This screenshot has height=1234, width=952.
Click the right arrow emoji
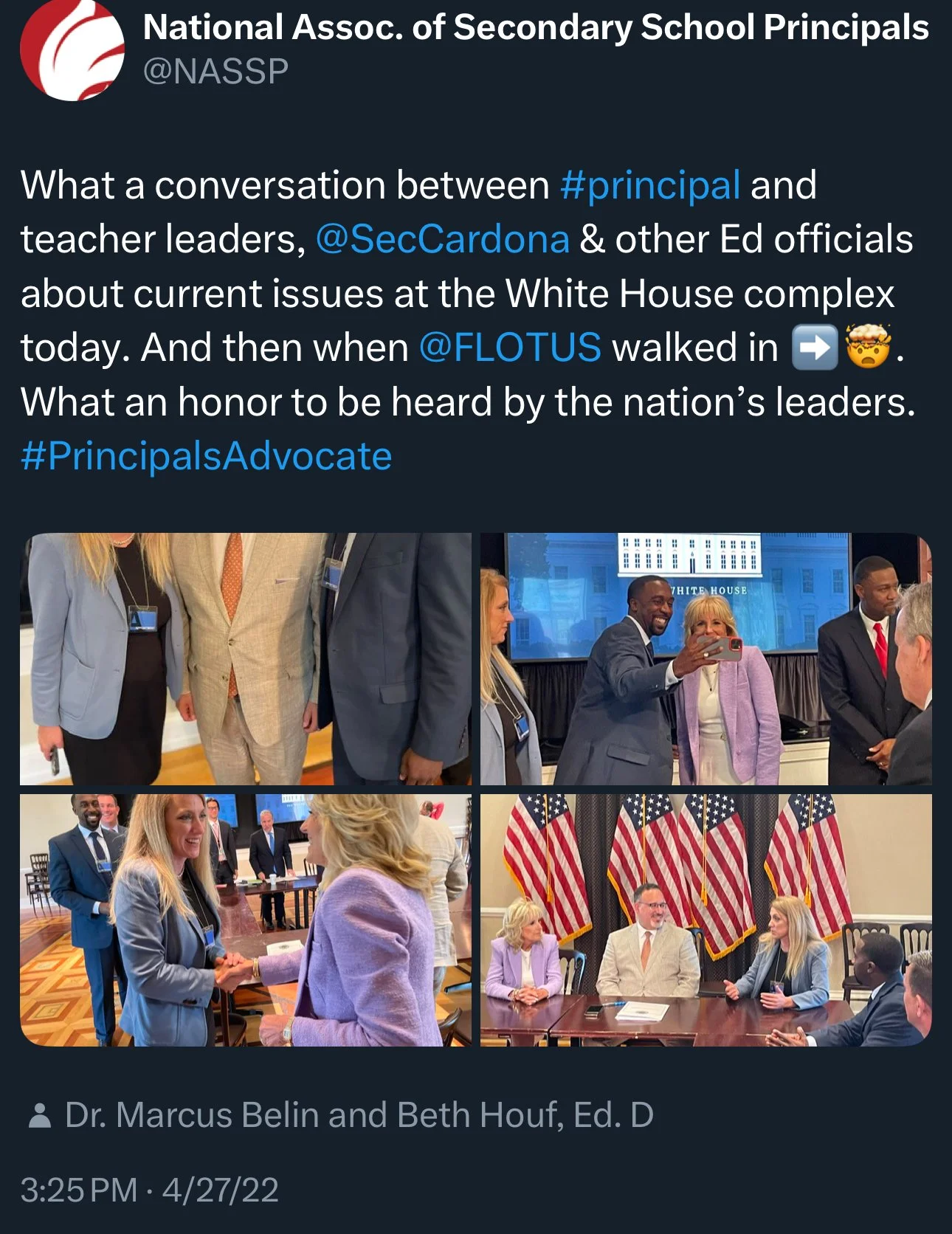click(x=815, y=348)
